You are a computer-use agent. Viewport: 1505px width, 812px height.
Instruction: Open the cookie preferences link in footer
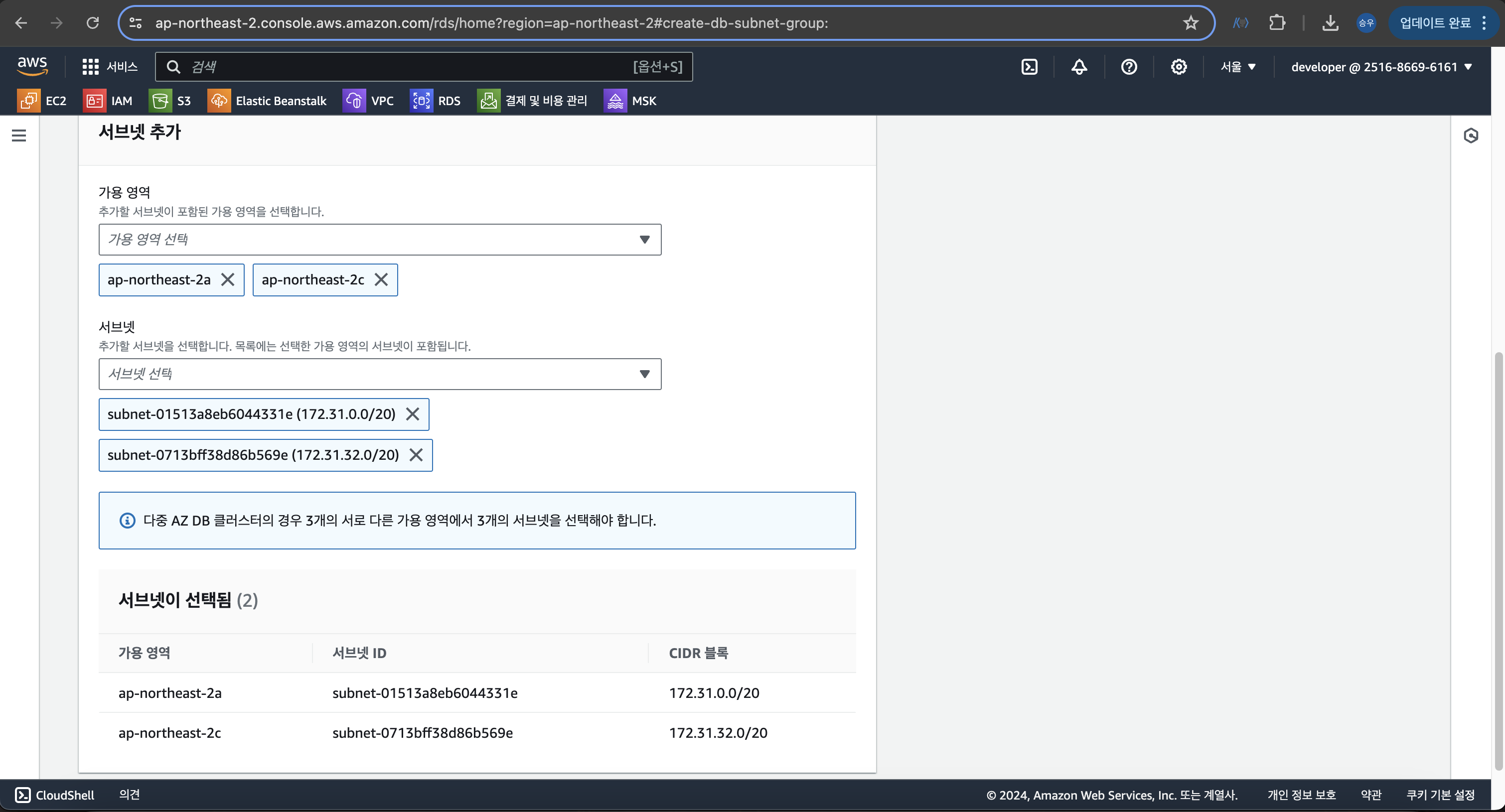point(1440,795)
